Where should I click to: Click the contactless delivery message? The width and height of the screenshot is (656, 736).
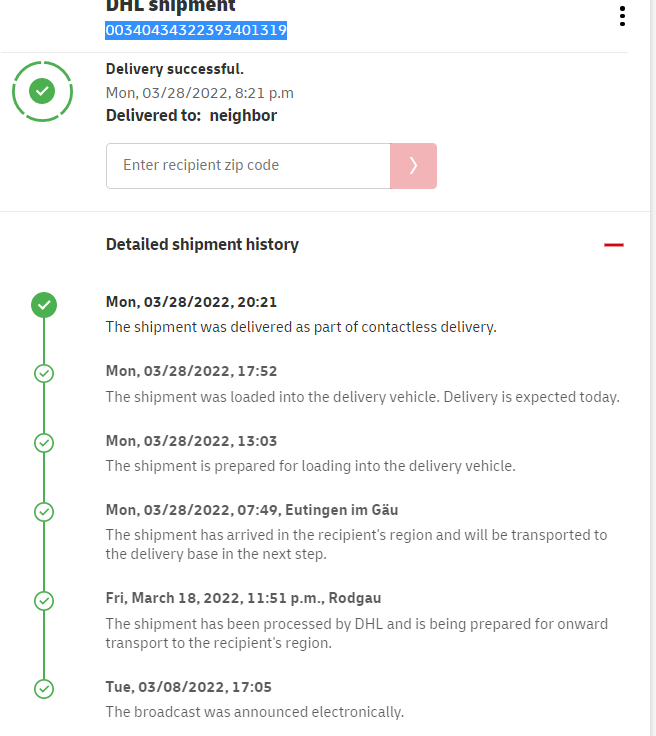pos(301,327)
